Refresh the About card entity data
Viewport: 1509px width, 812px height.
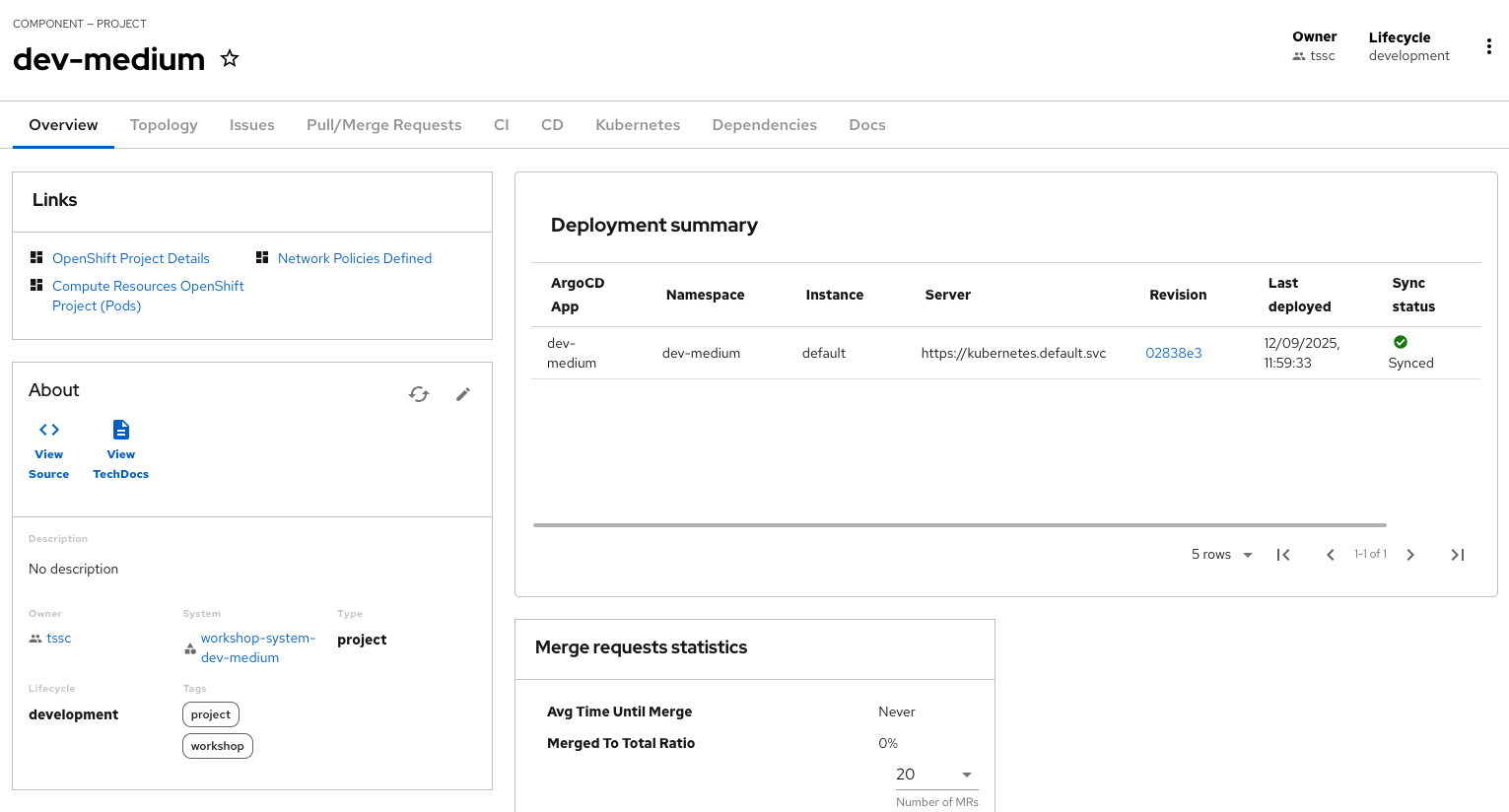(x=419, y=394)
